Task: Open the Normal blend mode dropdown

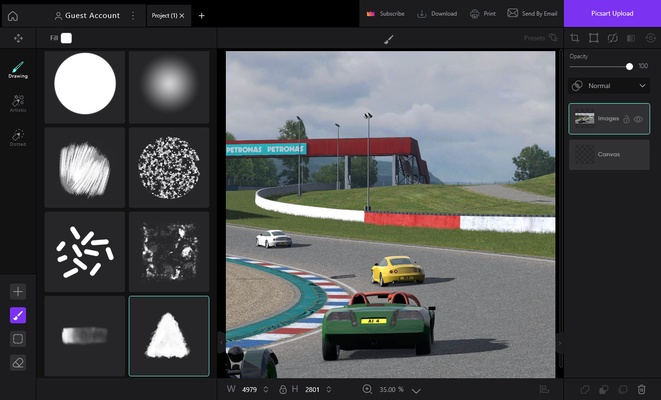Action: coord(609,86)
